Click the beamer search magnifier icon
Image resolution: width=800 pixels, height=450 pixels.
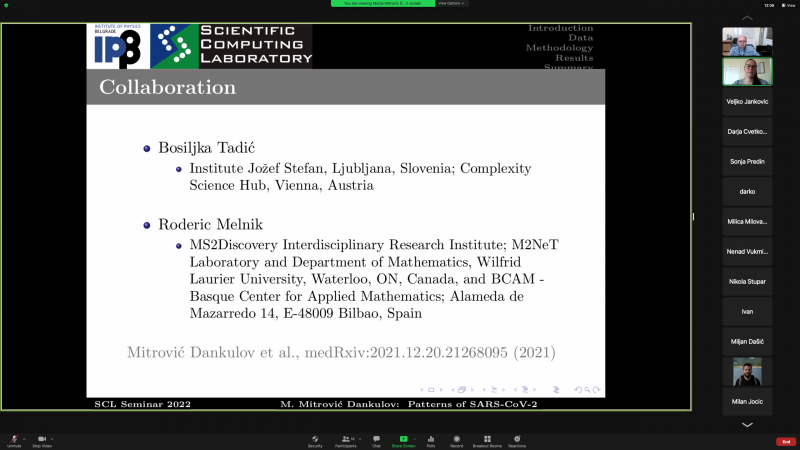587,390
